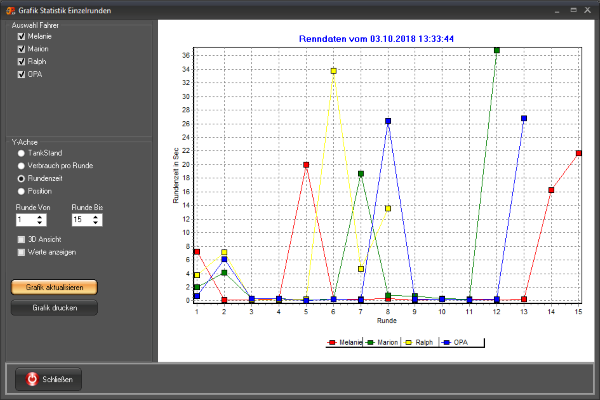This screenshot has height=400, width=600.
Task: Click the yellow Ralph legend marker
Action: [x=408, y=342]
